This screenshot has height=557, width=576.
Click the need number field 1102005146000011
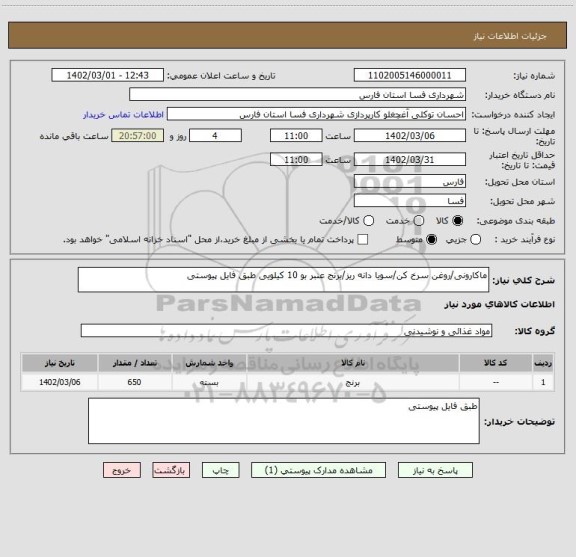point(410,75)
